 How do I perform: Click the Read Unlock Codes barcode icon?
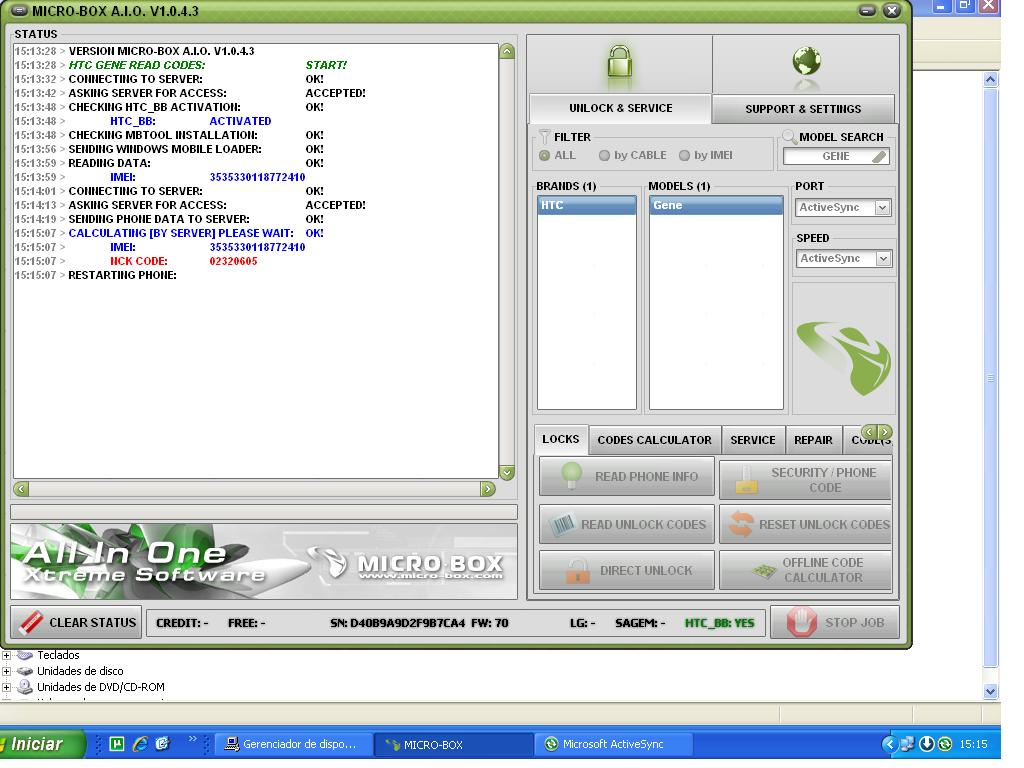click(x=563, y=525)
